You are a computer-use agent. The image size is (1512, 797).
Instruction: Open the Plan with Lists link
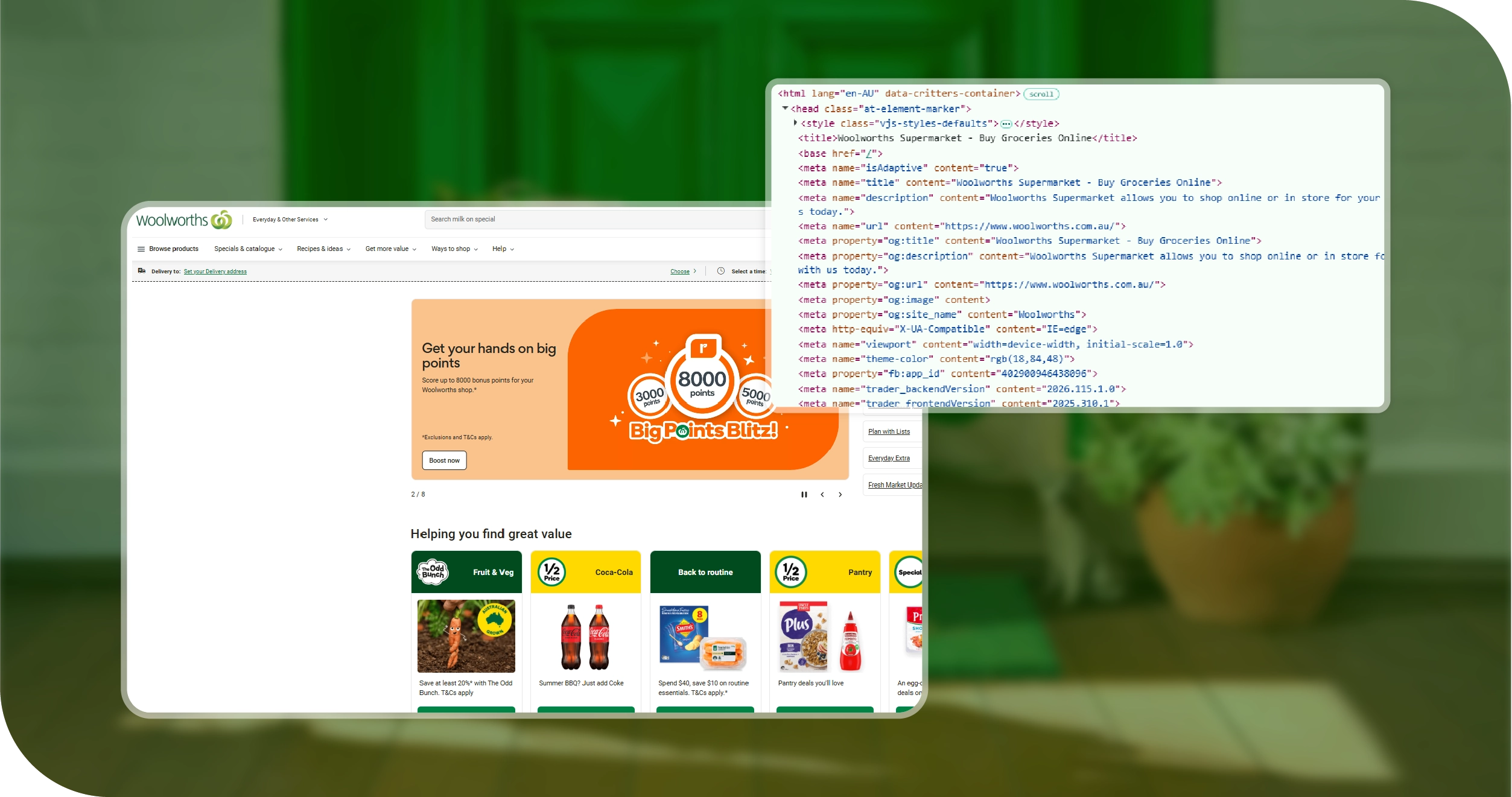[x=889, y=432]
